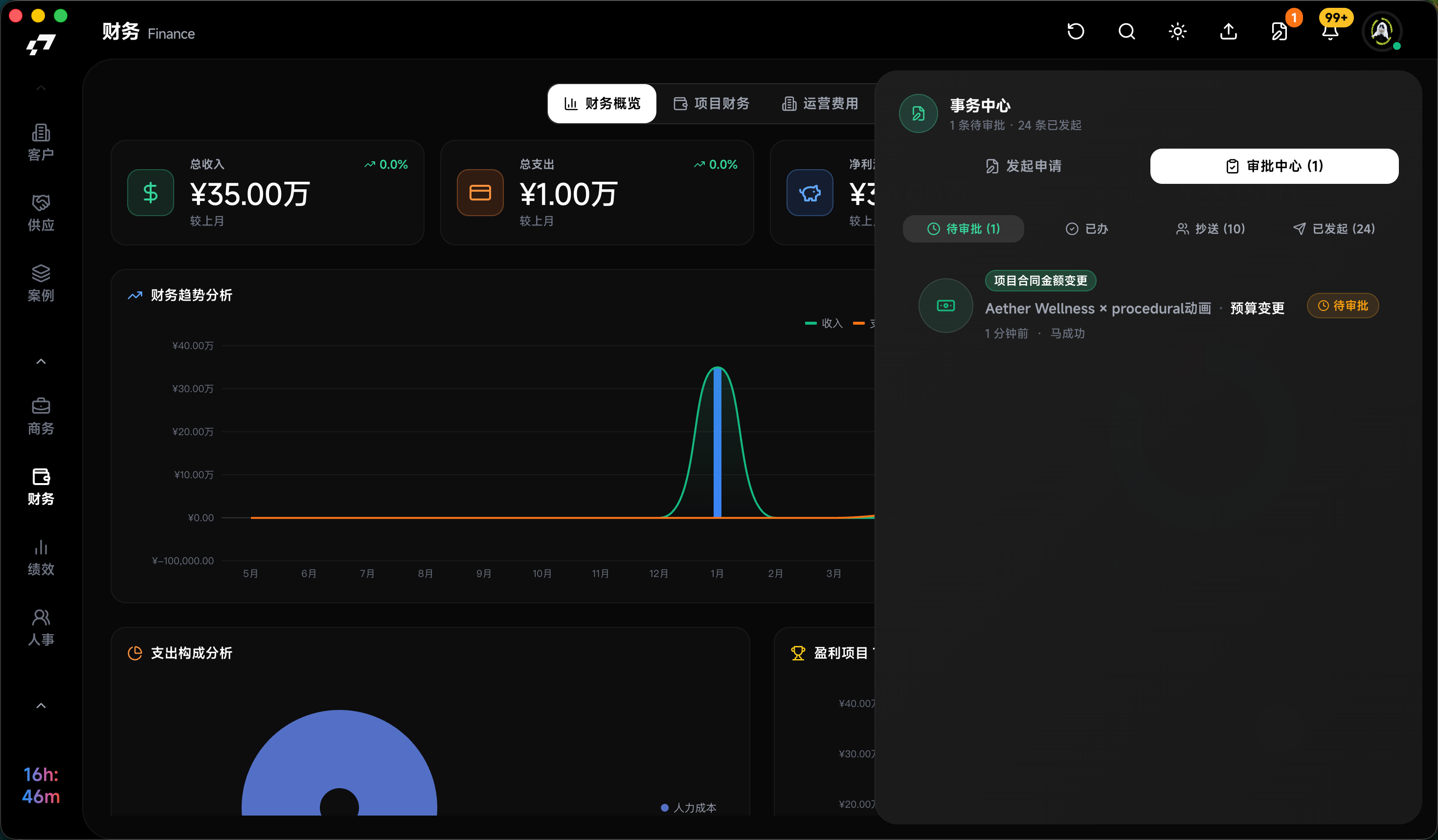Click the 总收入 dollar icon
Screen dimensions: 1438x840
[x=151, y=193]
